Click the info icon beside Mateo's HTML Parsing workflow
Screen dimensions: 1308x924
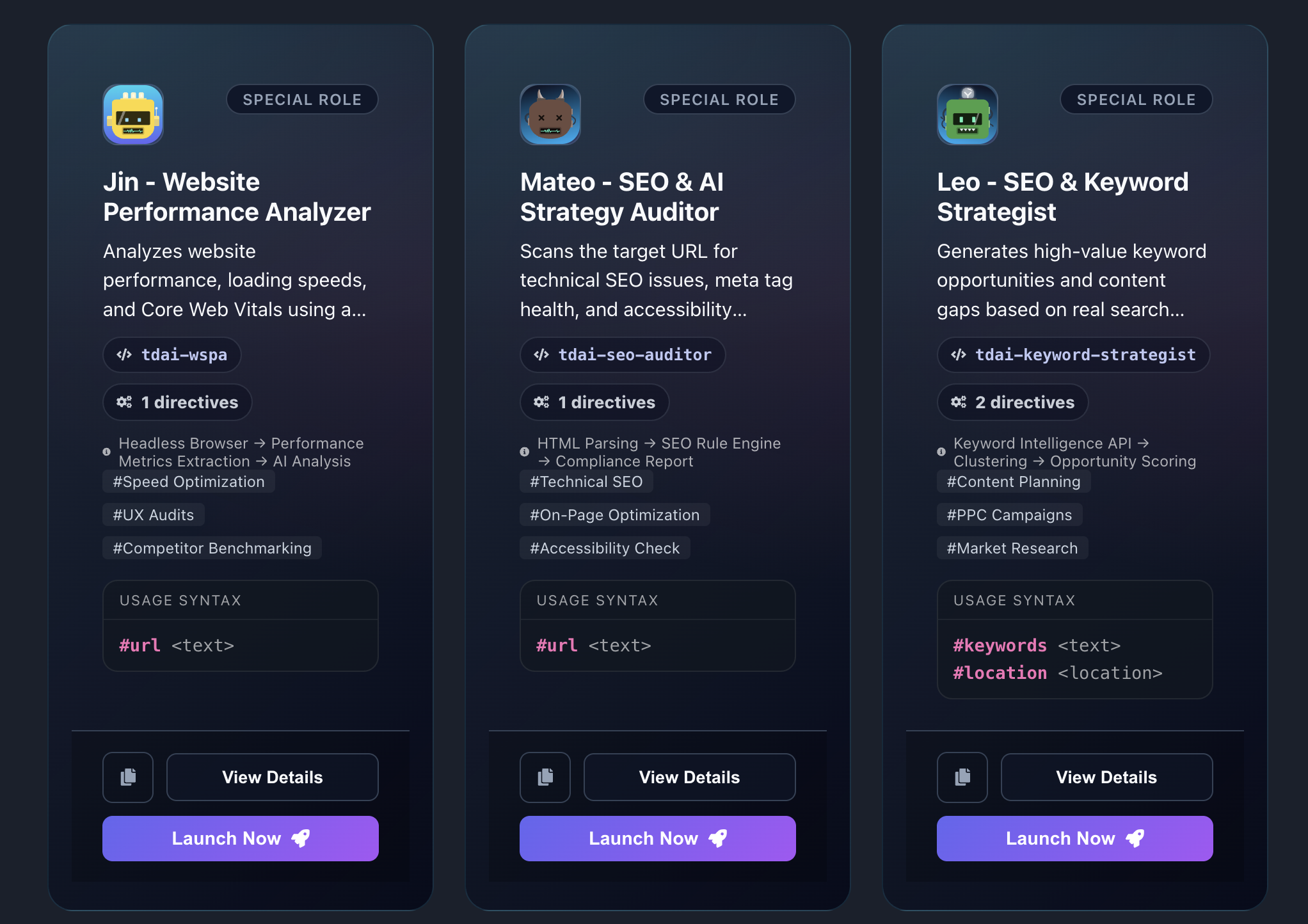(x=524, y=452)
